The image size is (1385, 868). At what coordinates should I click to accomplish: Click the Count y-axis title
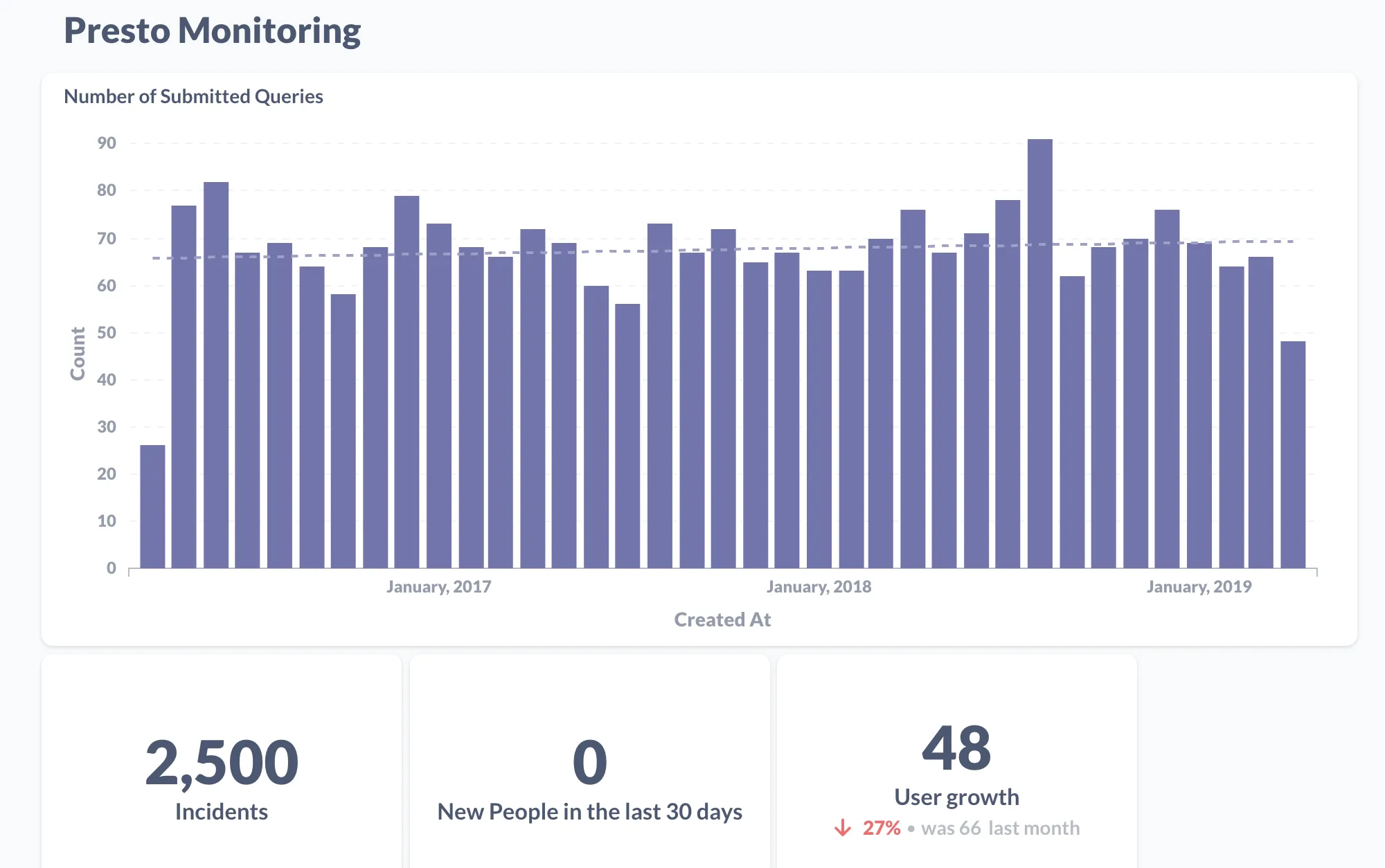[78, 354]
